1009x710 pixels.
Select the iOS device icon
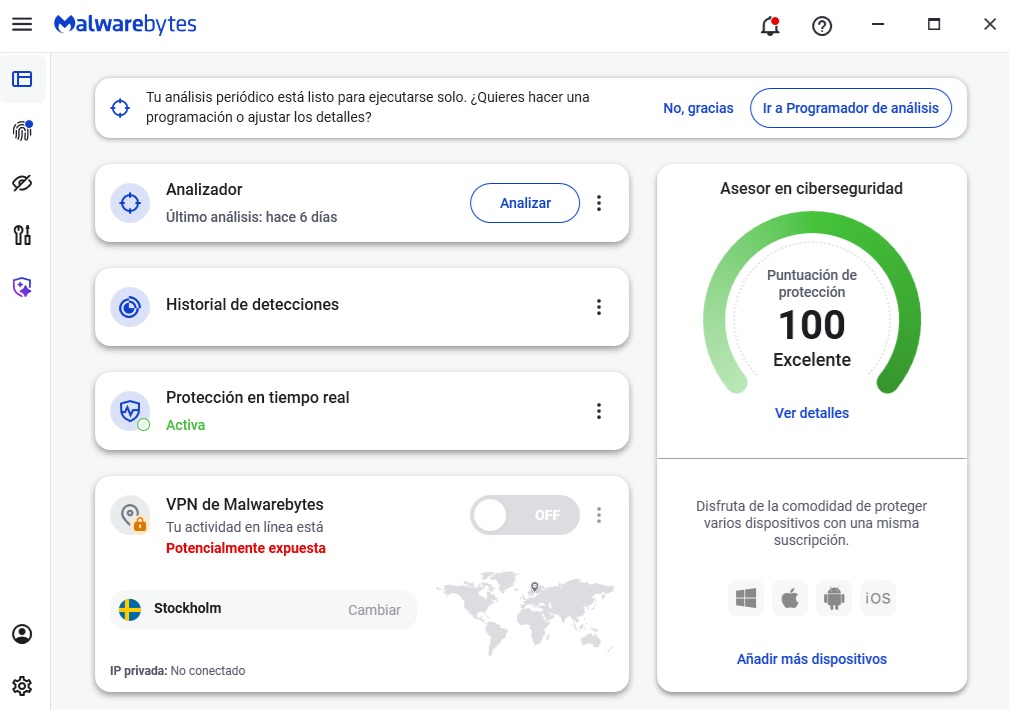(x=877, y=597)
